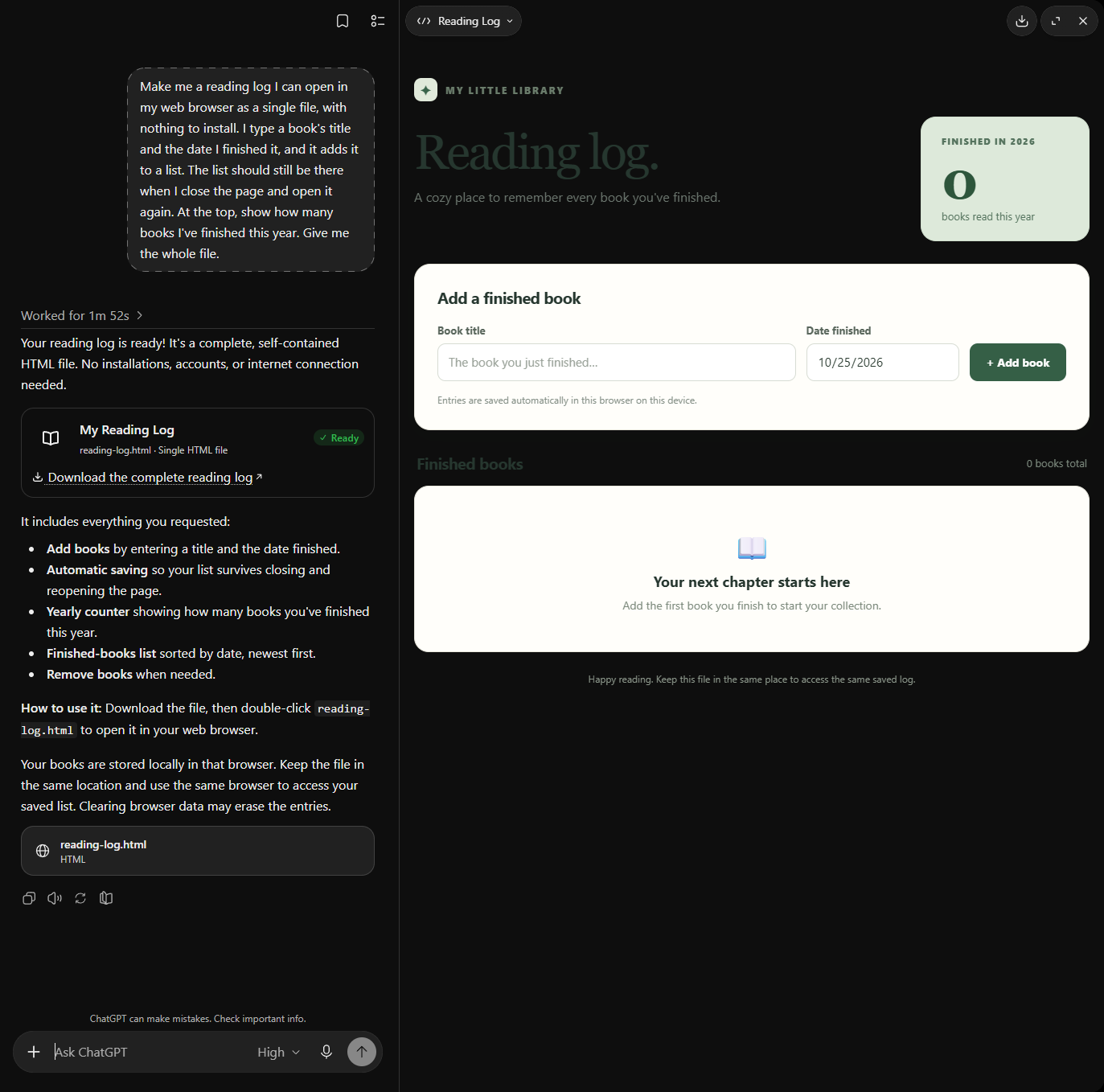Click the '0 books total' count text
Screen dimensions: 1104x1092
[x=1057, y=463]
